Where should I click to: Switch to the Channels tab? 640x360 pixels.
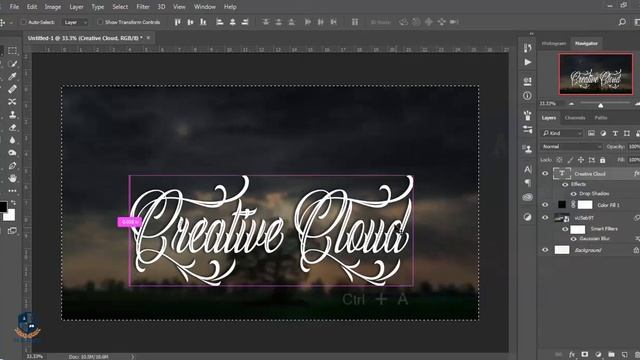click(x=575, y=118)
